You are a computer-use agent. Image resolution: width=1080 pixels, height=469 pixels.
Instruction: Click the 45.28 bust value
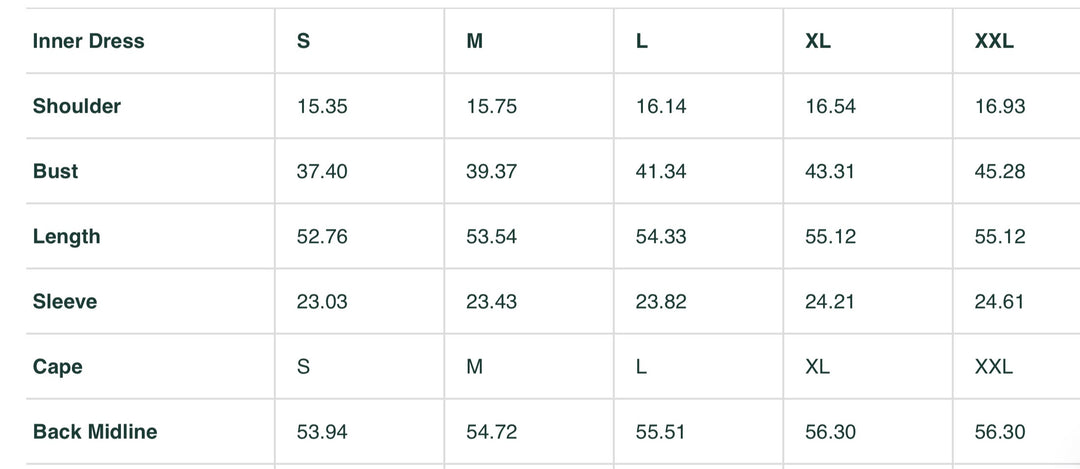pyautogui.click(x=999, y=171)
